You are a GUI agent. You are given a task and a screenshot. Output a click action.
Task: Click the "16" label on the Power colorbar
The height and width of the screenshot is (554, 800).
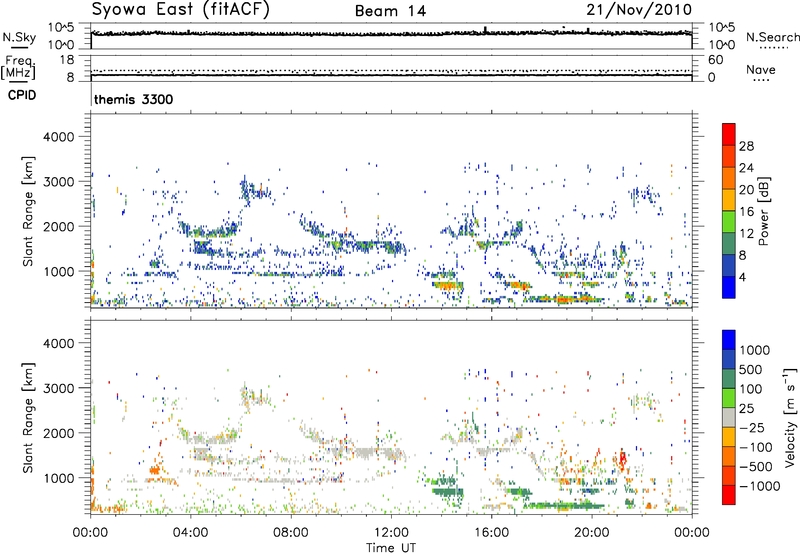[746, 212]
